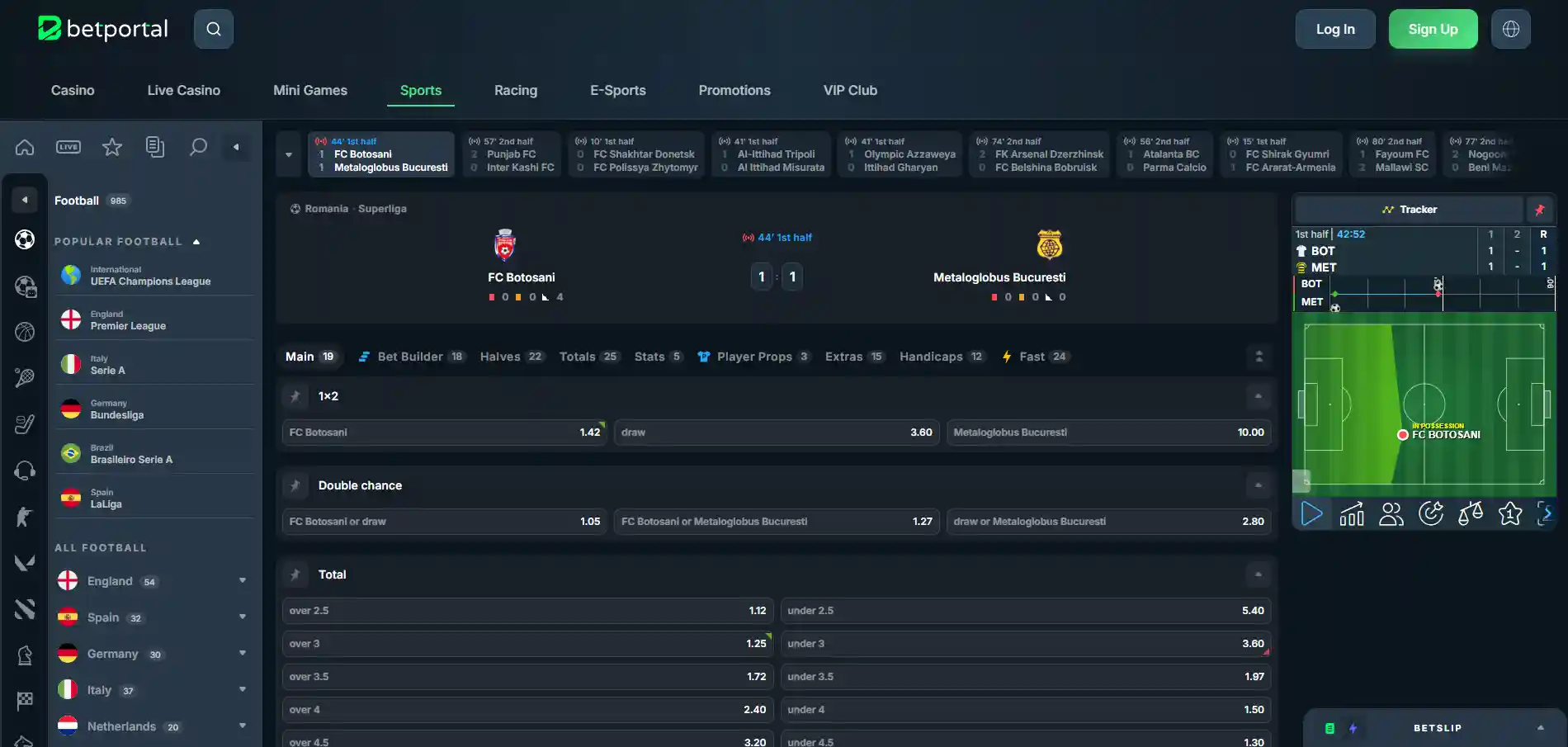1568x747 pixels.
Task: Expand the England football country list
Action: coord(243,581)
